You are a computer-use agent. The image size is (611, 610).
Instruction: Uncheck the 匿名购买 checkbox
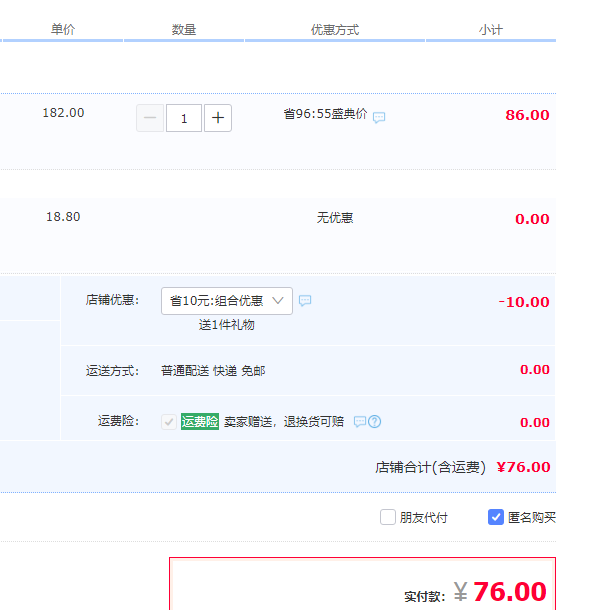coord(496,517)
